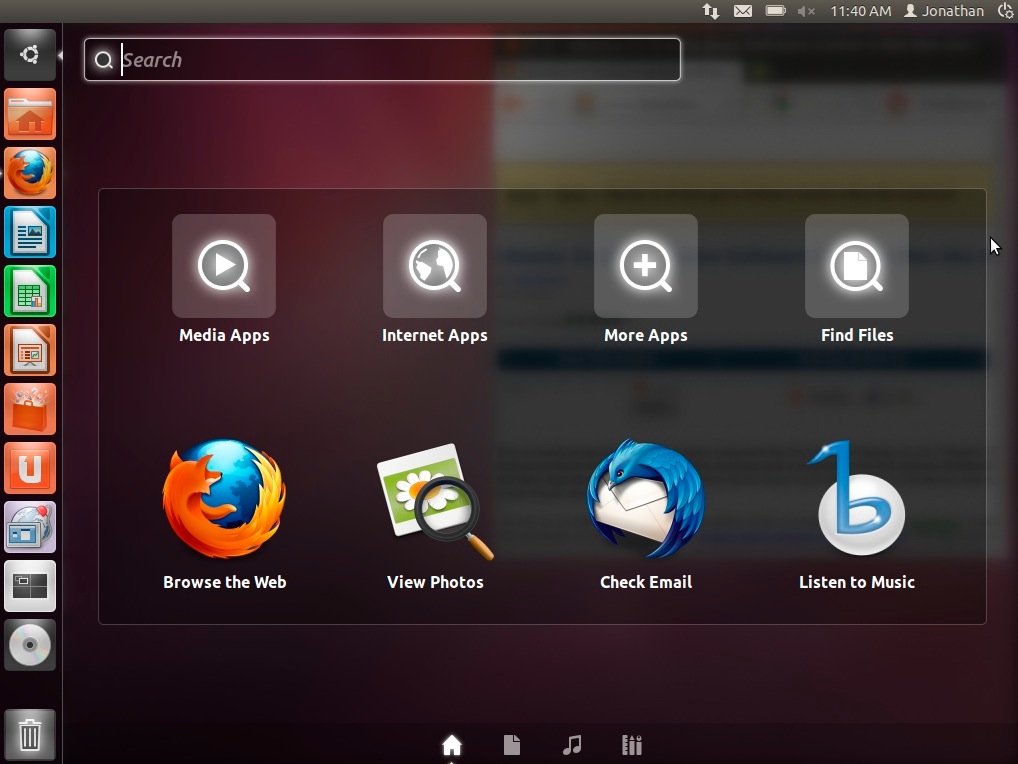The image size is (1018, 764).
Task: Switch to the Music lens
Action: [572, 744]
